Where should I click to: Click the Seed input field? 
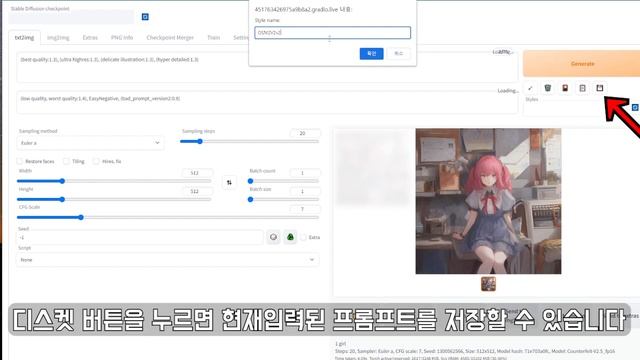pyautogui.click(x=140, y=237)
